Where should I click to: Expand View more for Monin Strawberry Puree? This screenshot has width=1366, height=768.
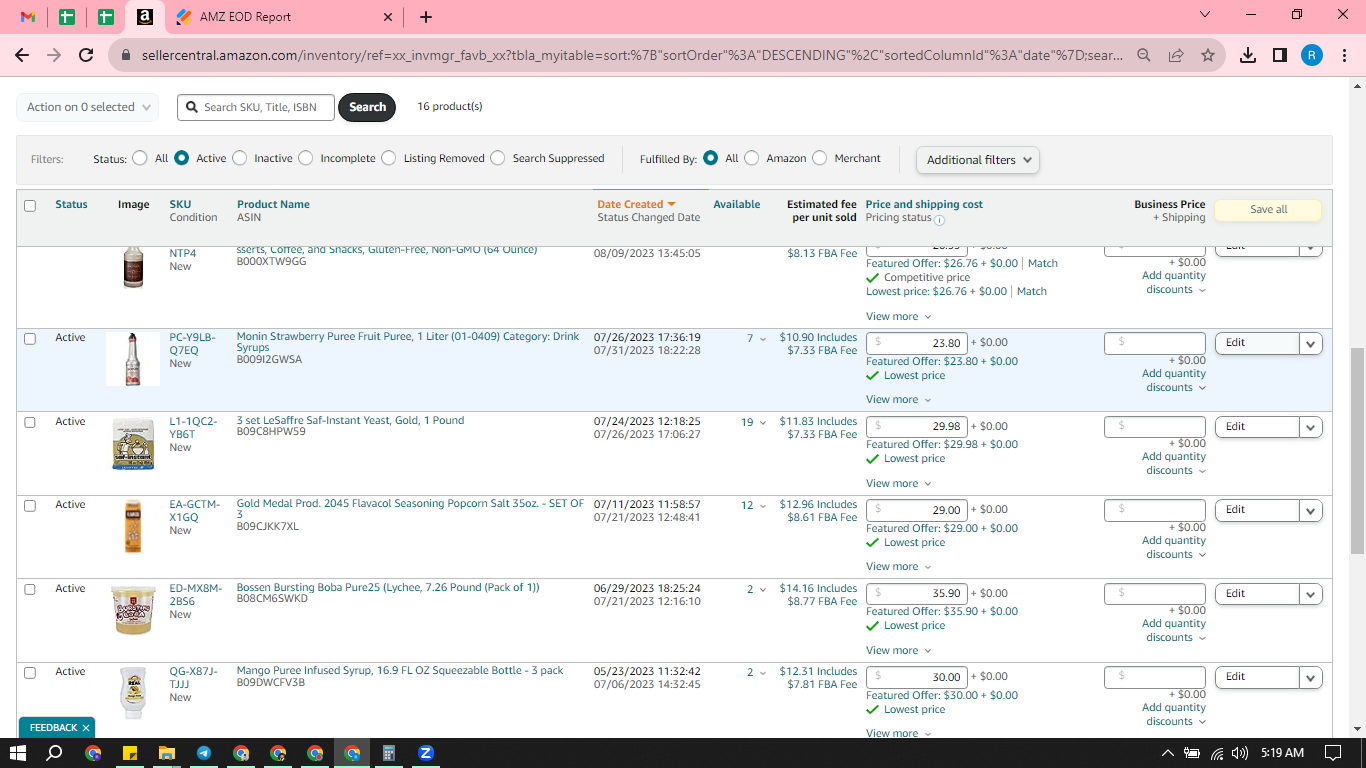898,400
